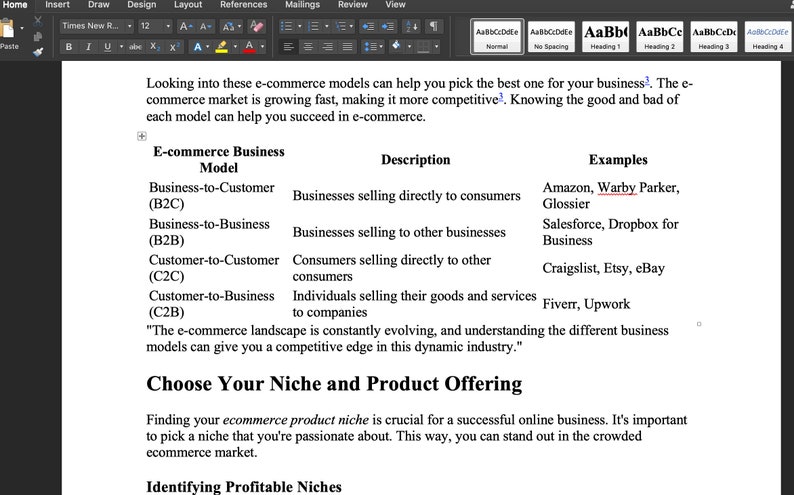Screen dimensions: 794x495
Task: Clear all formatting with eraser icon
Action: click(257, 26)
